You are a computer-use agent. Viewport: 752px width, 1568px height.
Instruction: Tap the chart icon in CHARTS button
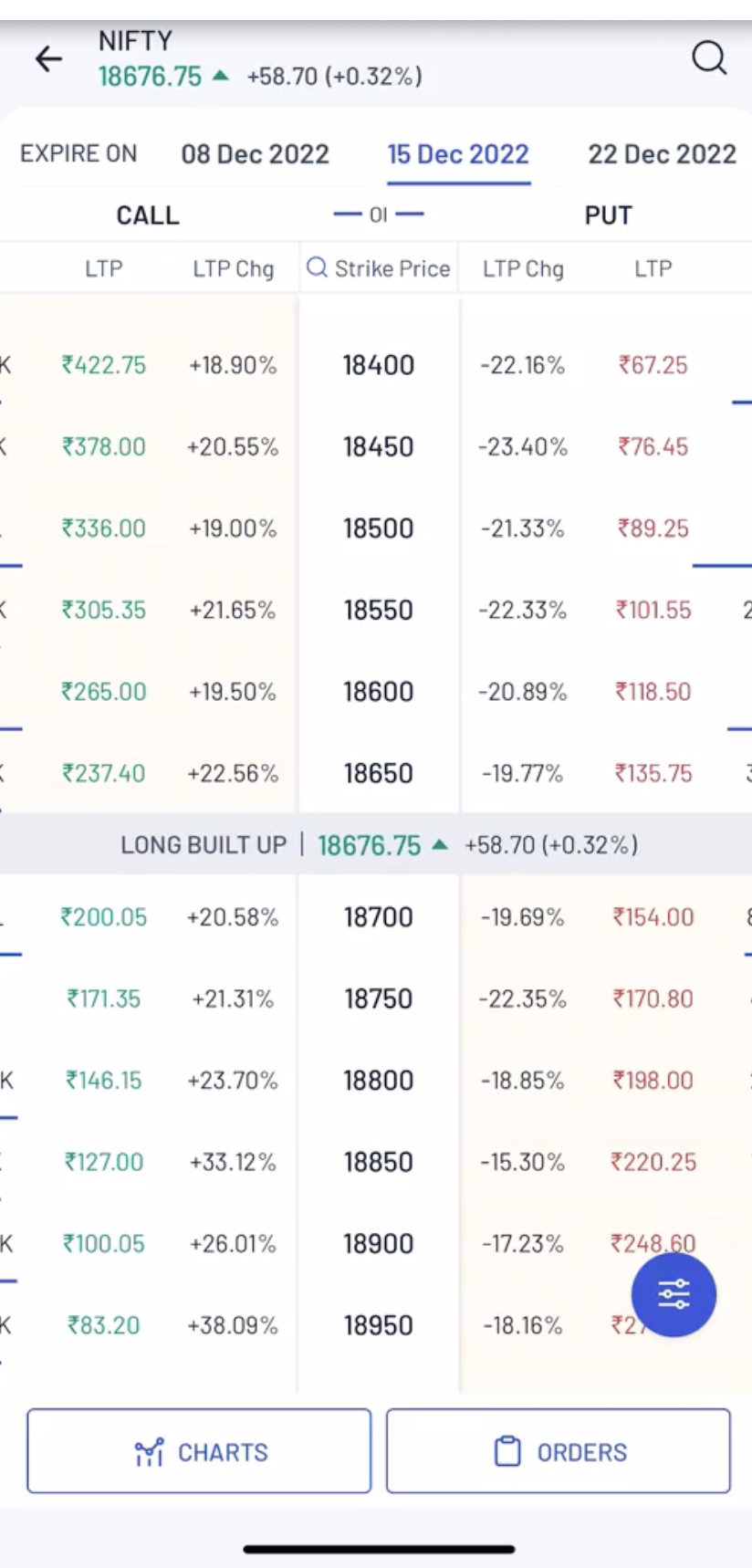click(x=149, y=1451)
